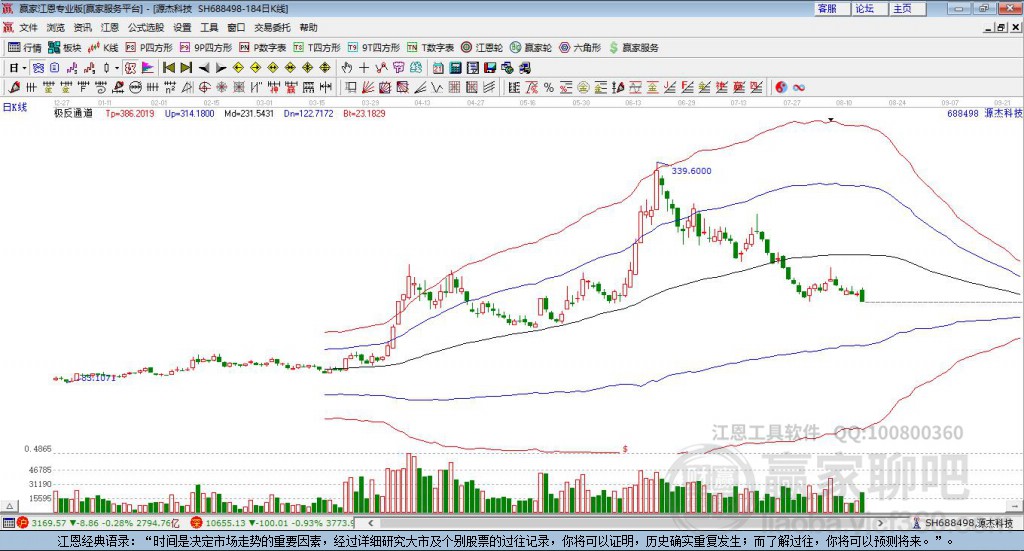The height and width of the screenshot is (551, 1024).
Task: Click the black left arrow icon
Action: point(204,67)
